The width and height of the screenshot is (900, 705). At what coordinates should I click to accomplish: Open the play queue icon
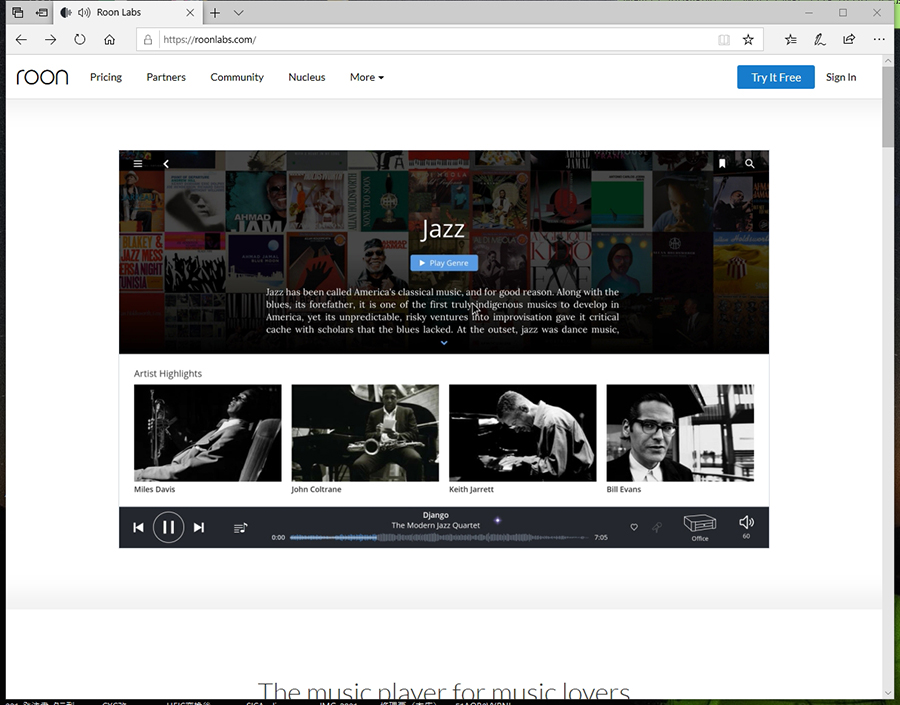tap(240, 527)
